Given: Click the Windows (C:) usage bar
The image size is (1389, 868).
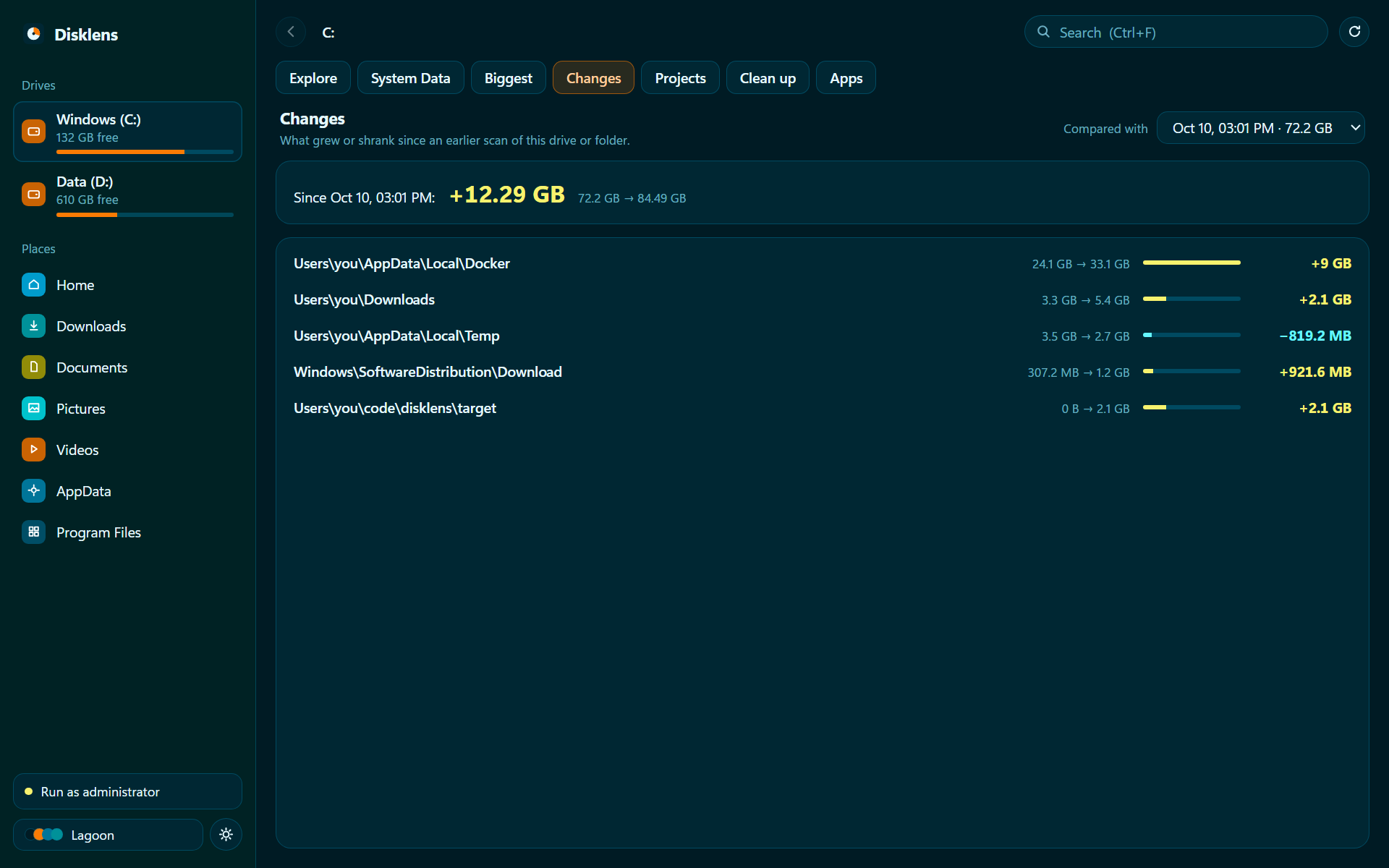Looking at the screenshot, I should click(145, 152).
